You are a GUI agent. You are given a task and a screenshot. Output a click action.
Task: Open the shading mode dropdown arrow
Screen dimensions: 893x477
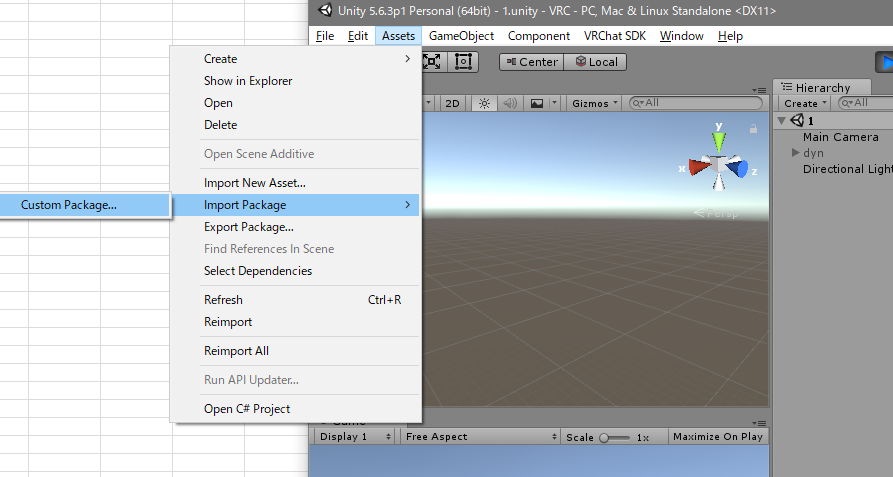coord(428,103)
